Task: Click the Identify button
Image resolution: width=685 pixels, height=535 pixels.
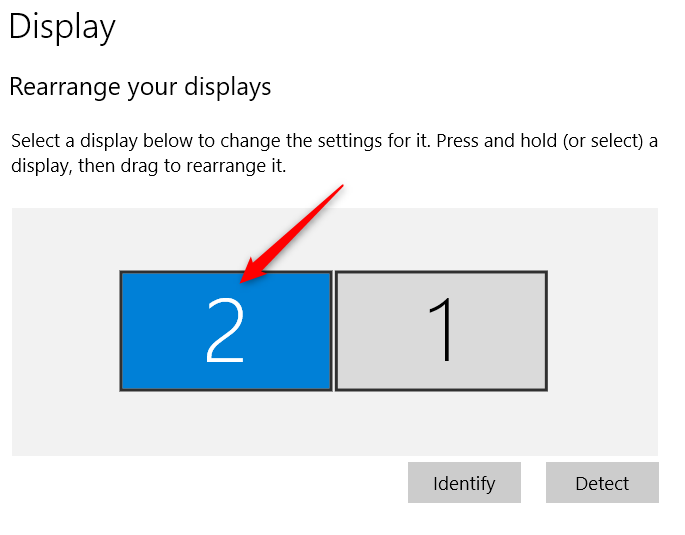Action: tap(464, 483)
